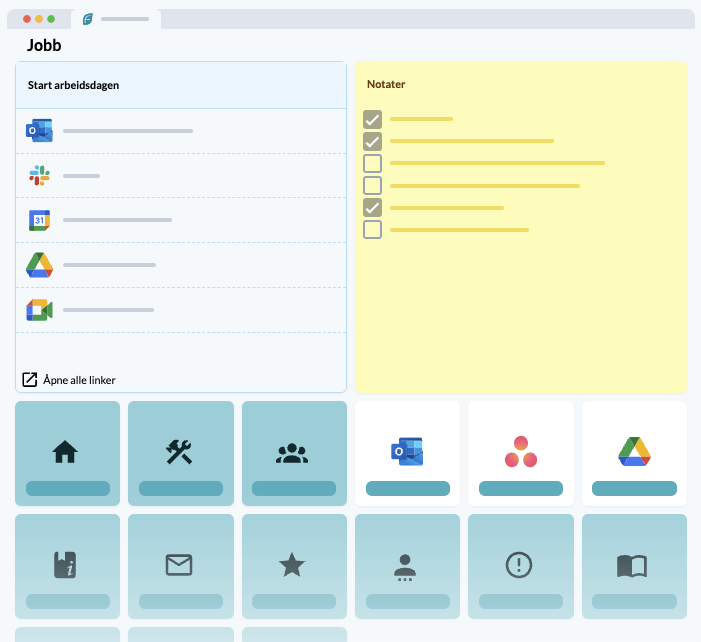Open the exclamation alert tile
Image resolution: width=701 pixels, height=642 pixels.
tap(521, 566)
